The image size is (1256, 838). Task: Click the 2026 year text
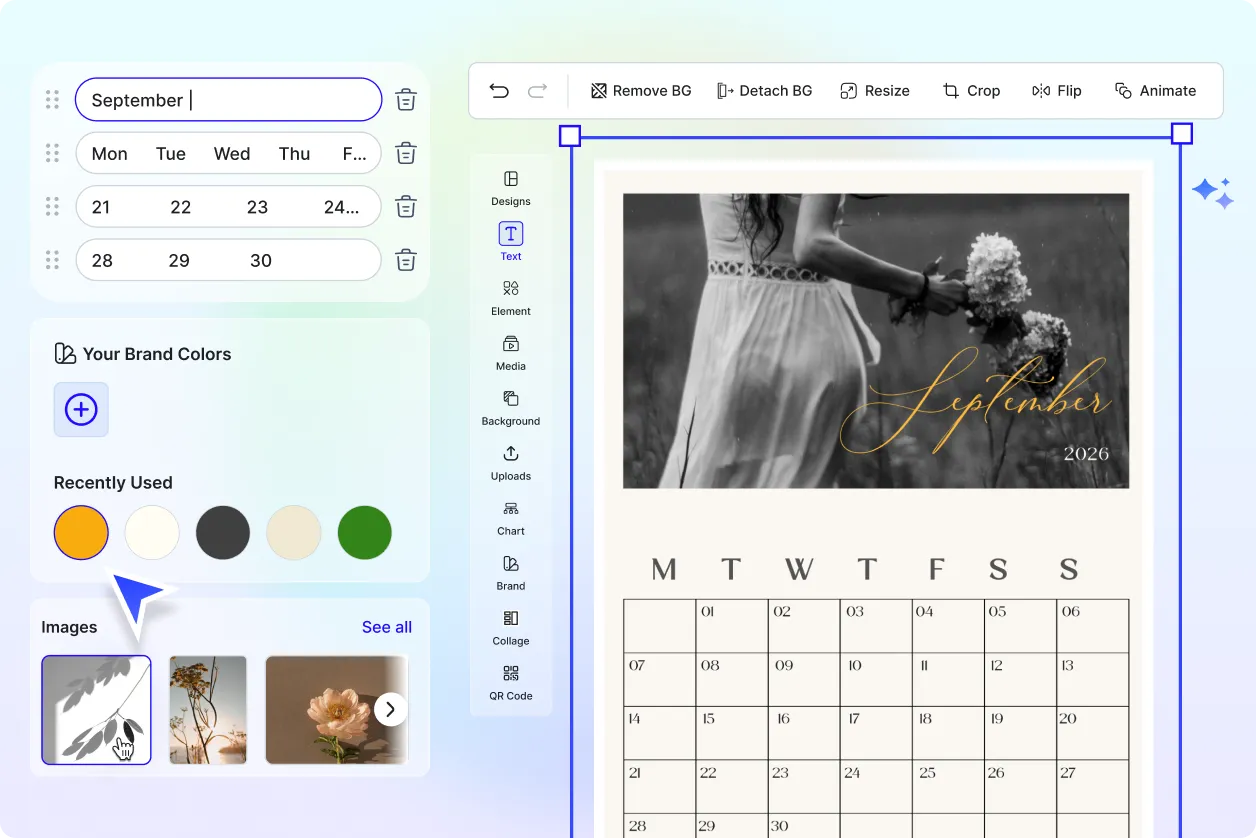pyautogui.click(x=1086, y=454)
